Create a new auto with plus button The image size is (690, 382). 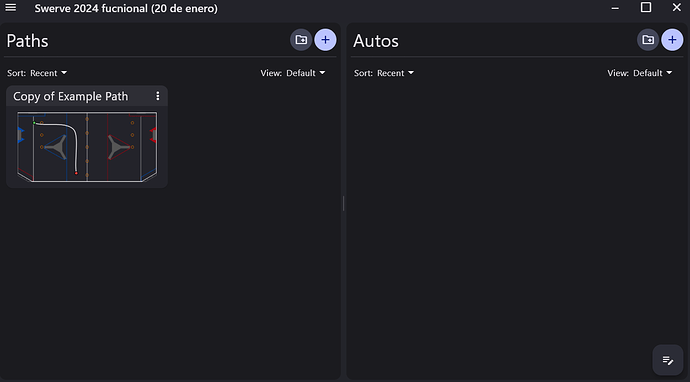click(x=672, y=40)
